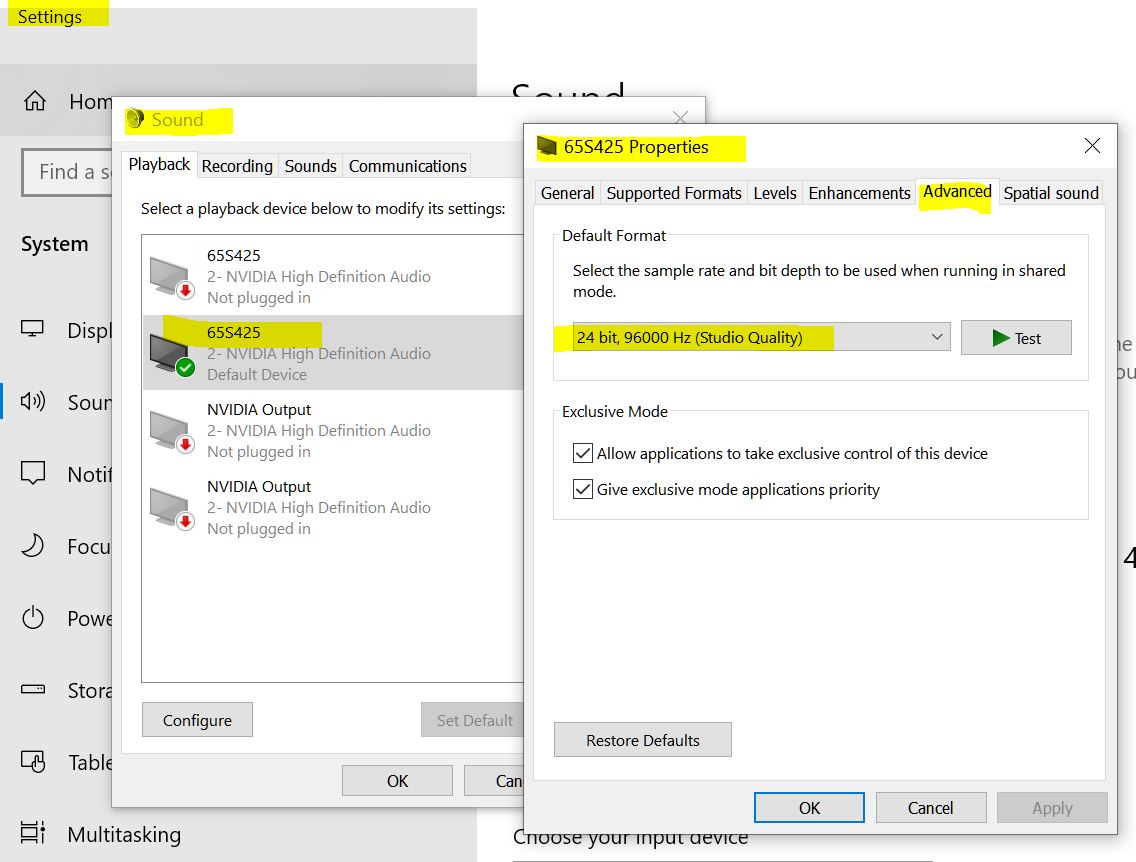
Task: Click the first NVIDIA Output device icon
Action: pos(171,432)
